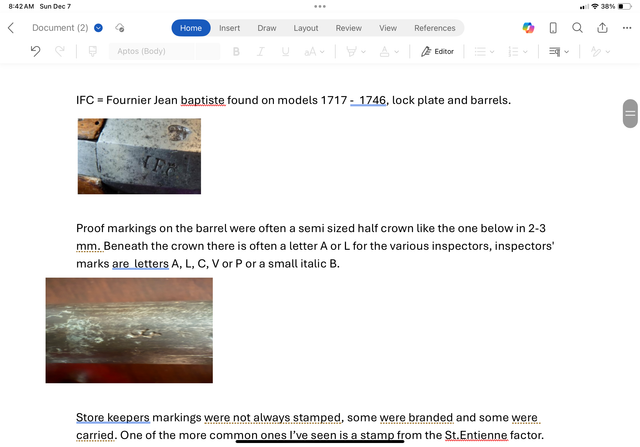Open the View tab
This screenshot has width=640, height=447.
(x=388, y=28)
